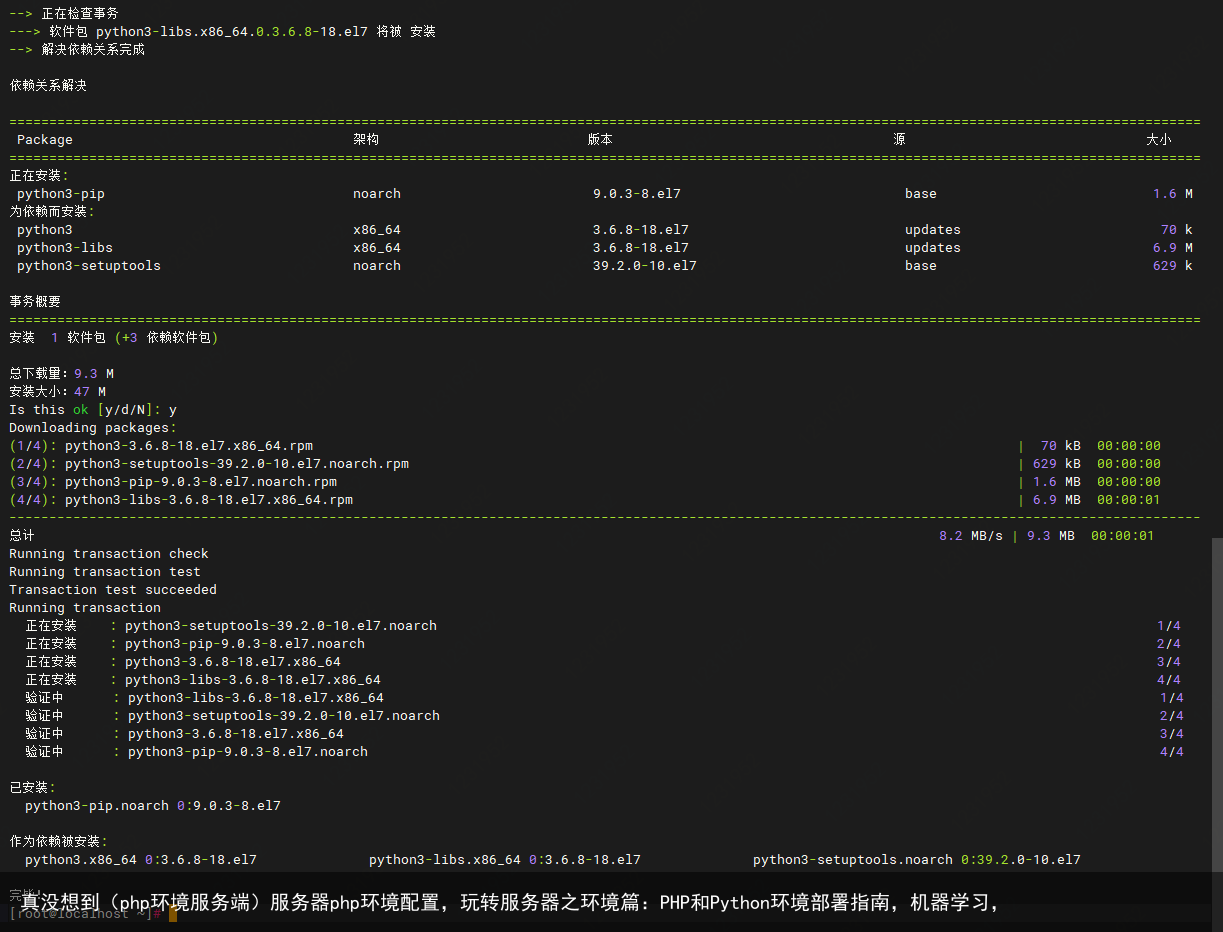
Task: Click the 'Running transaction check' line
Action: pyautogui.click(x=109, y=554)
